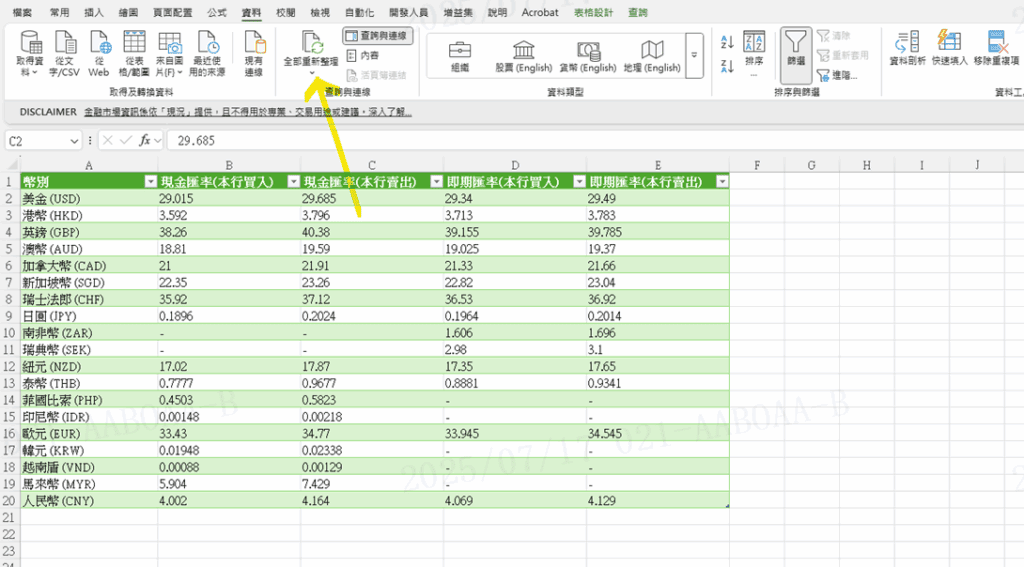Viewport: 1024px width, 567px height.
Task: Click the 進階... advanced filter button
Action: (x=843, y=75)
